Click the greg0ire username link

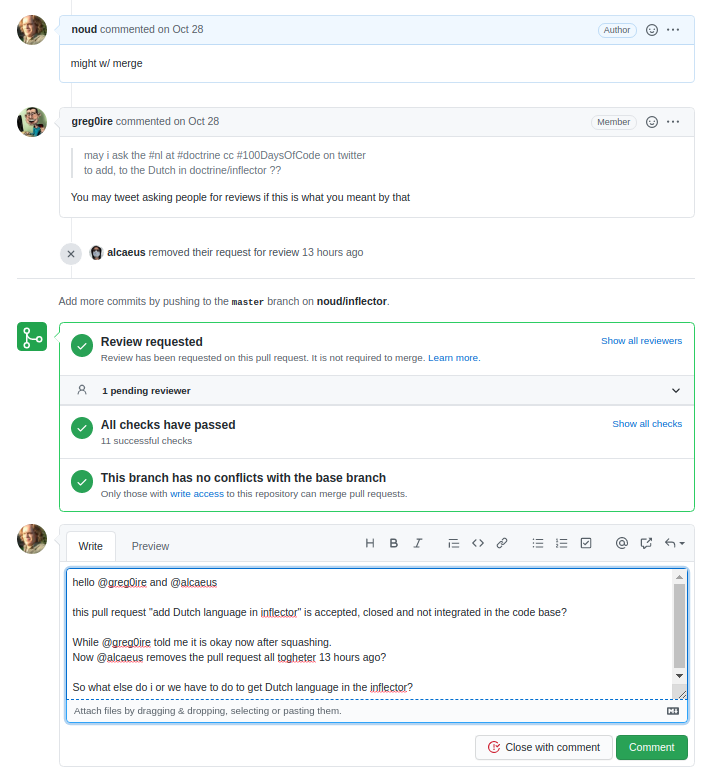tap(92, 121)
